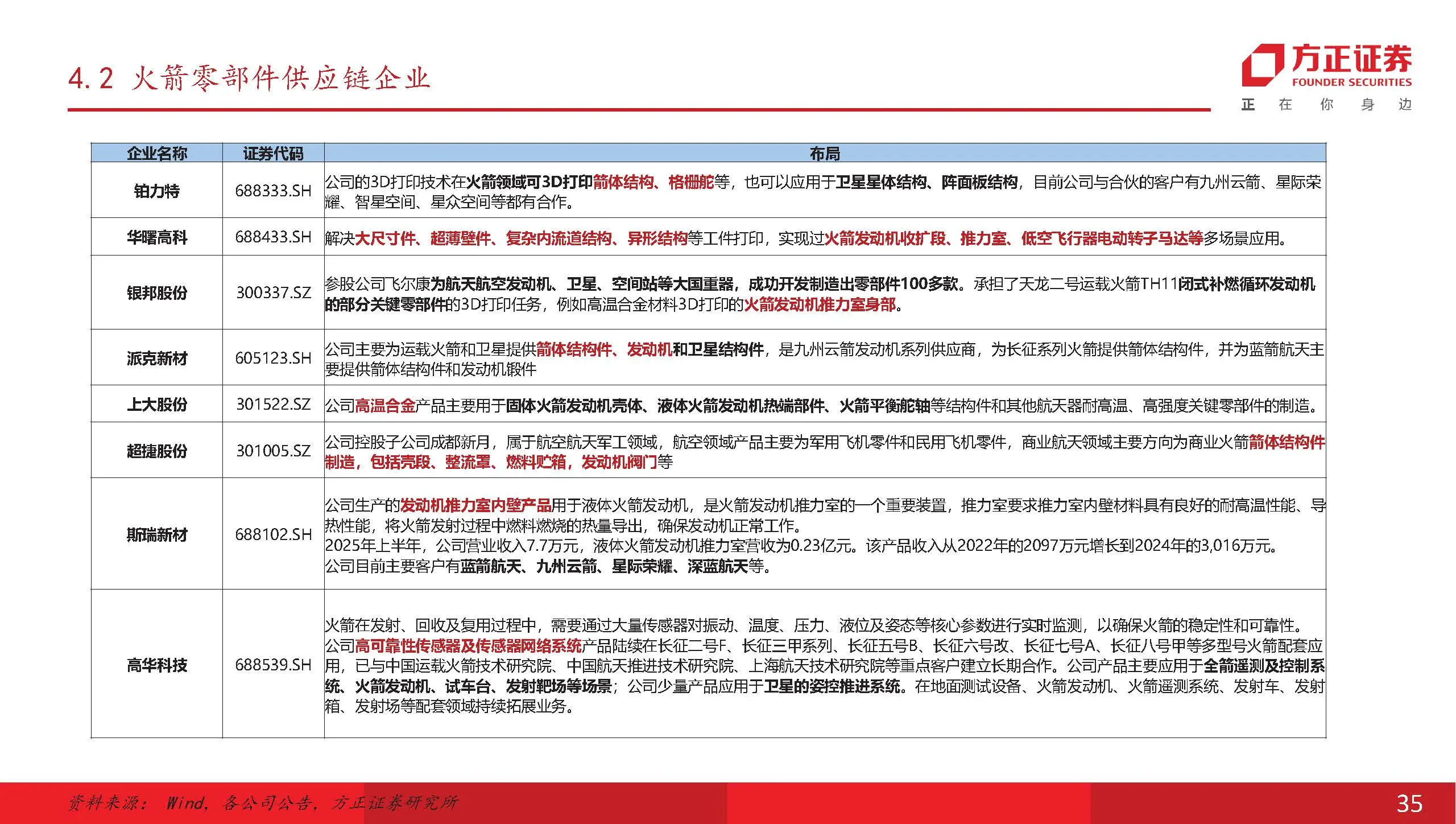Click stock code 688333.SH

tap(273, 191)
